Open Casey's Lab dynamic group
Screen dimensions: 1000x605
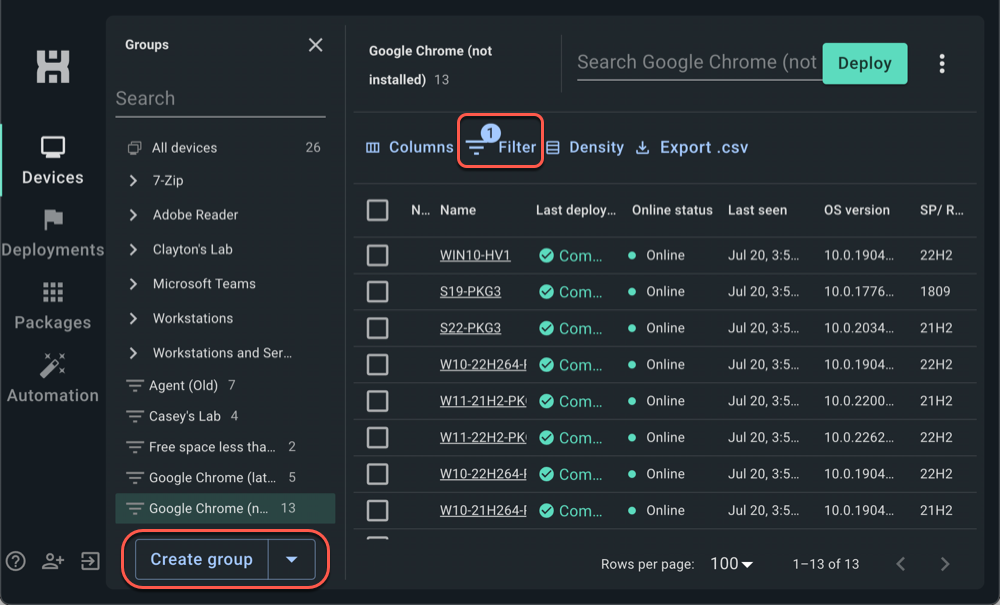224,416
